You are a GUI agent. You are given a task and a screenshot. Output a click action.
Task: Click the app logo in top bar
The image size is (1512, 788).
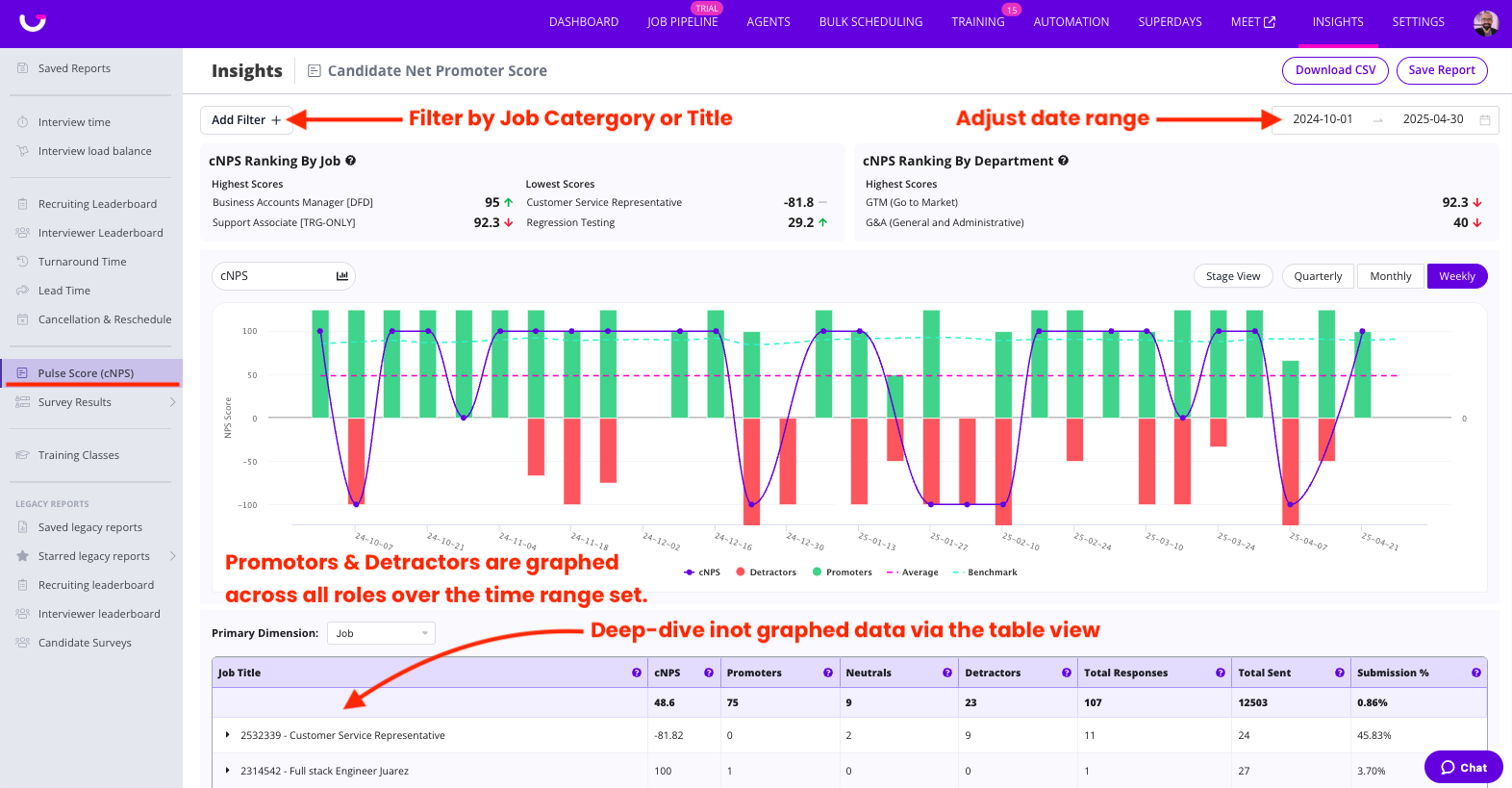coord(33,22)
